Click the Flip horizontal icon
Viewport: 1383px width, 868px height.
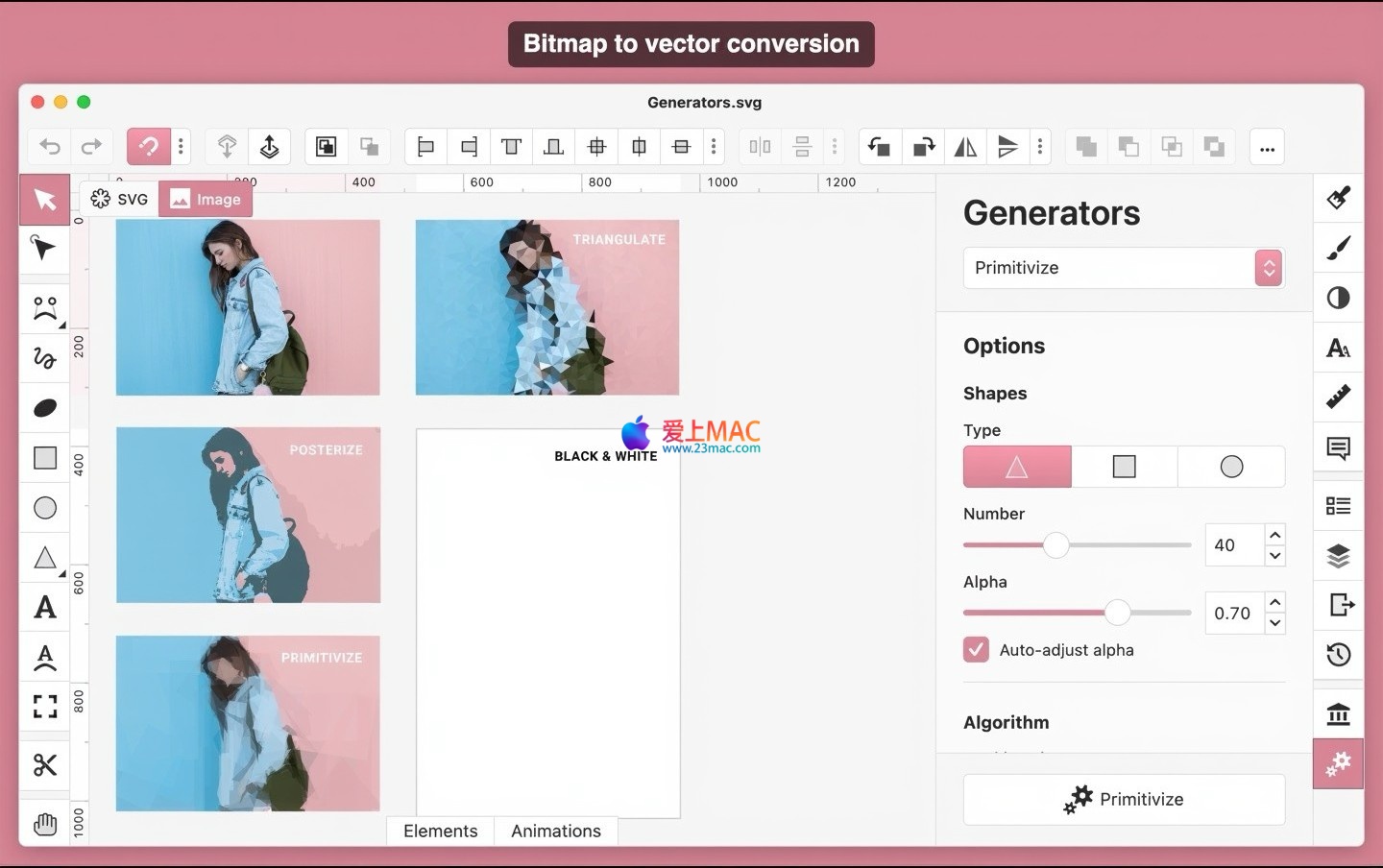tap(965, 147)
